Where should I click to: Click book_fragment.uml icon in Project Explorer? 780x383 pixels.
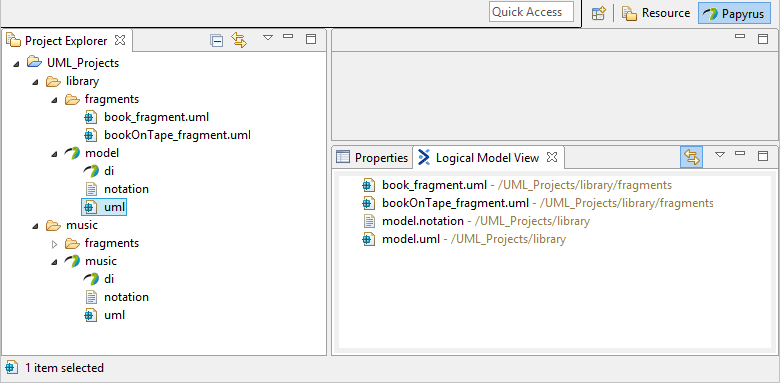(x=90, y=118)
